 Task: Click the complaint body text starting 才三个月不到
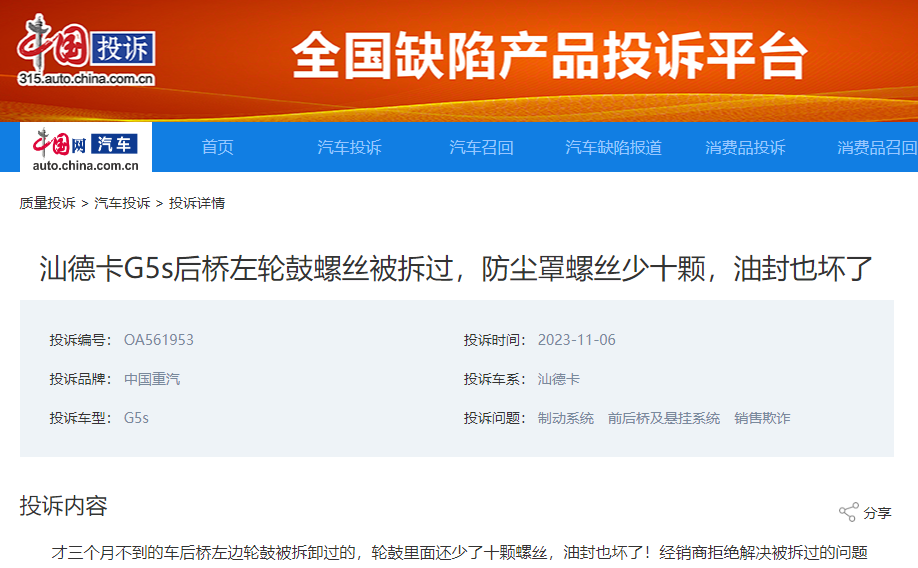coord(460,553)
